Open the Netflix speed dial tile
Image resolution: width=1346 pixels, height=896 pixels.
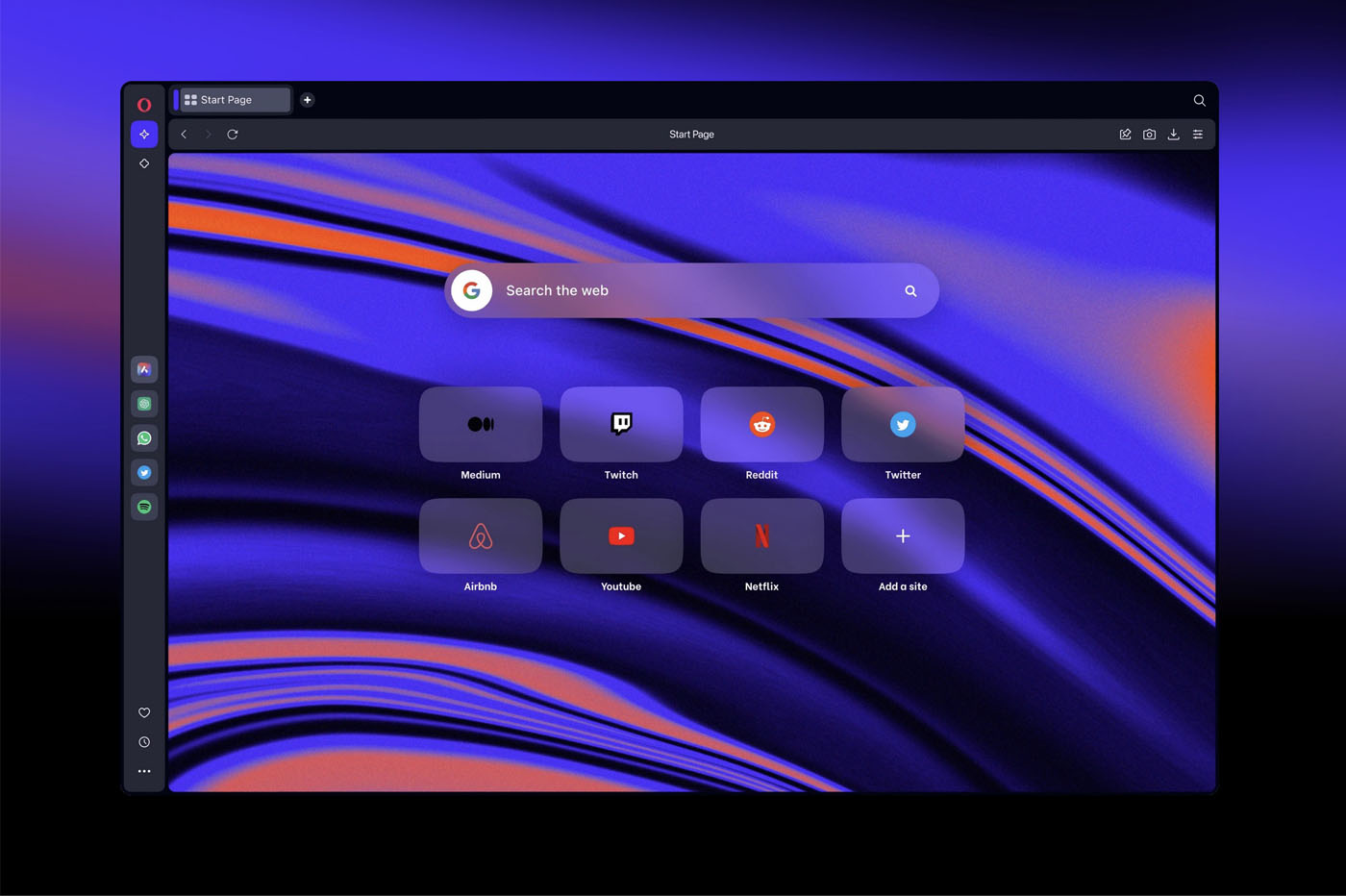(x=762, y=535)
